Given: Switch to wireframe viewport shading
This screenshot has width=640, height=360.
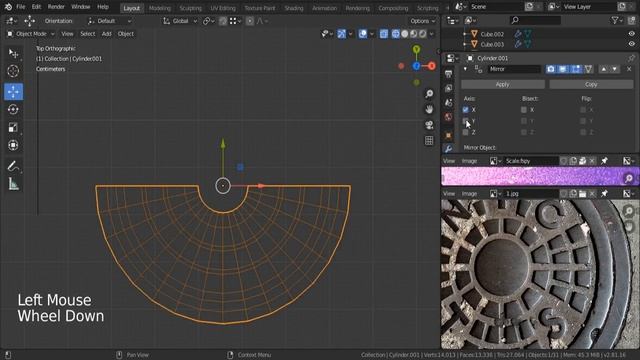Looking at the screenshot, I should [396, 34].
